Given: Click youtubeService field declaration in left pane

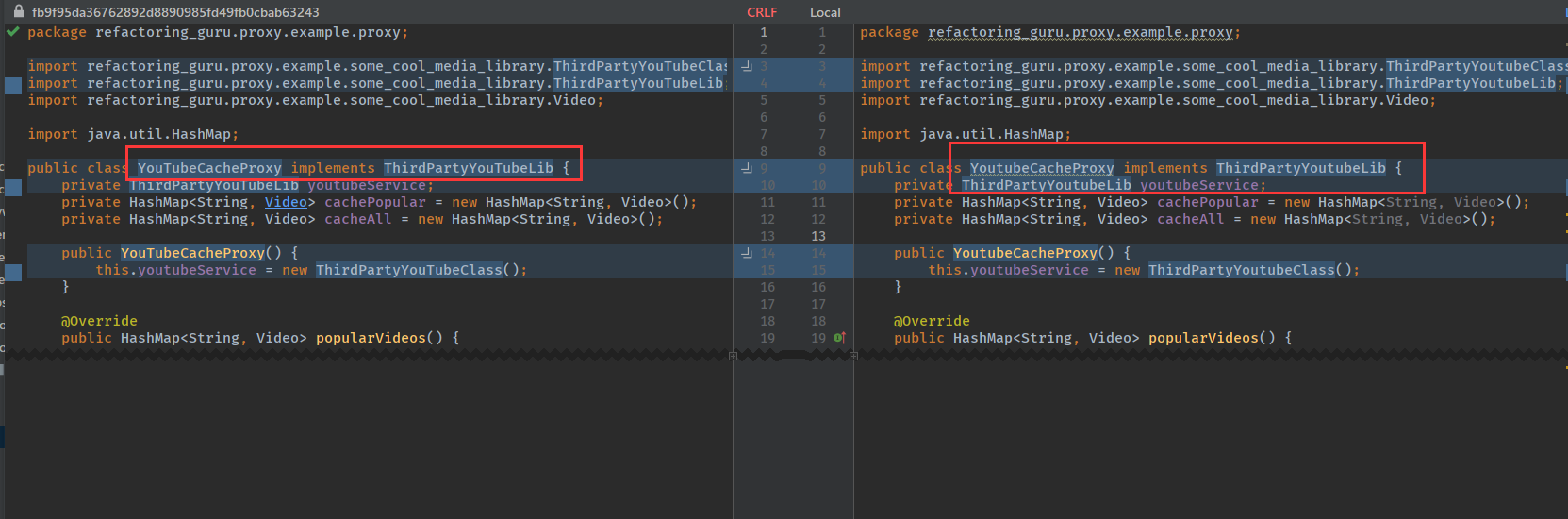Looking at the screenshot, I should (367, 185).
